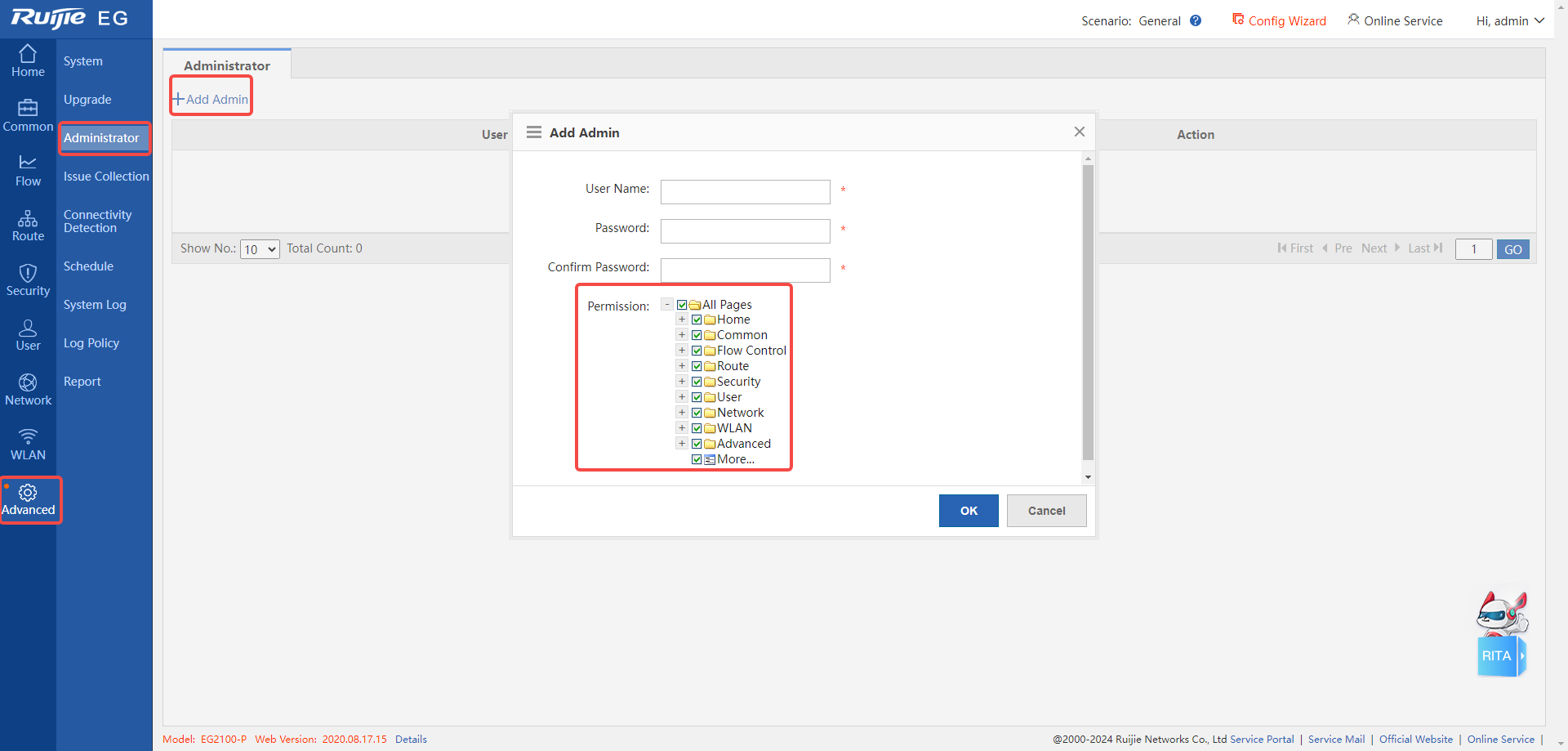Open the Config Wizard link
Image resolution: width=1568 pixels, height=751 pixels.
tap(1279, 21)
